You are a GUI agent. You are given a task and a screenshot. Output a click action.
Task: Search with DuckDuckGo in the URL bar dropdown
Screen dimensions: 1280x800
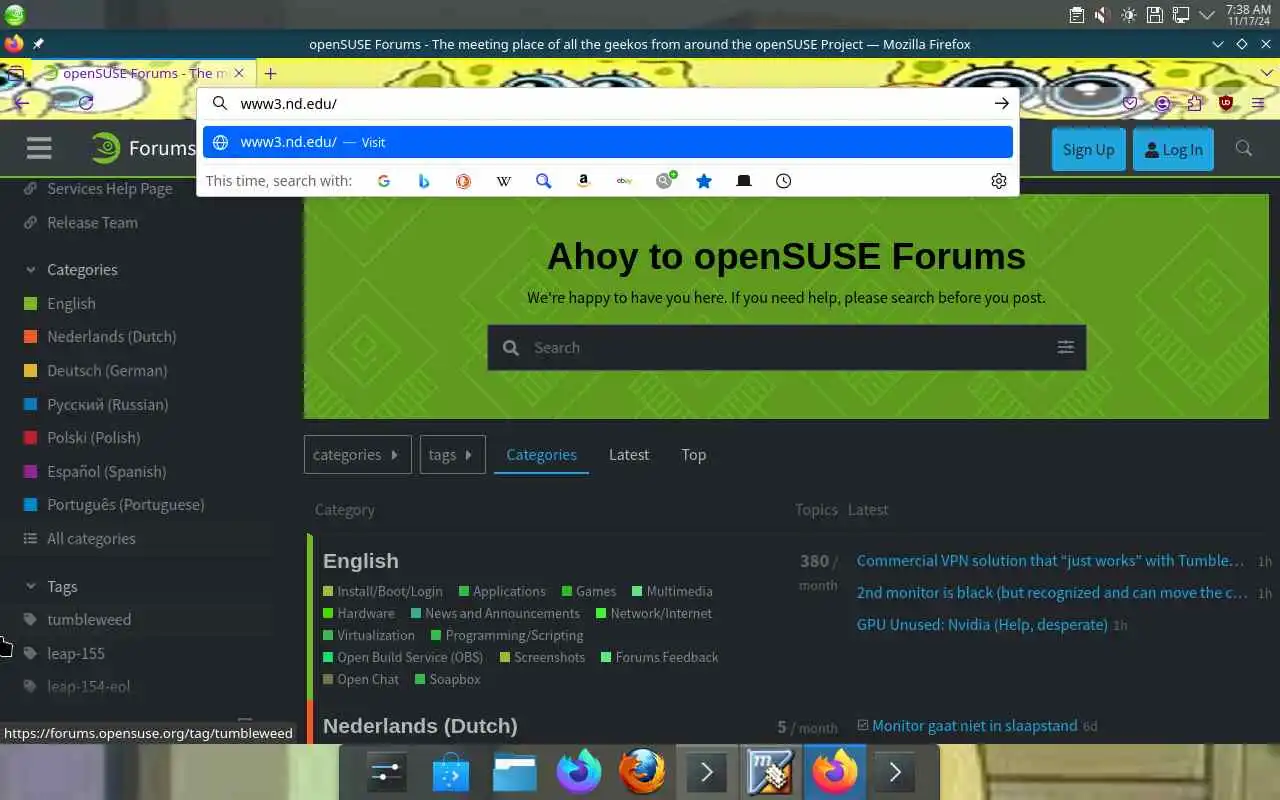(x=463, y=181)
